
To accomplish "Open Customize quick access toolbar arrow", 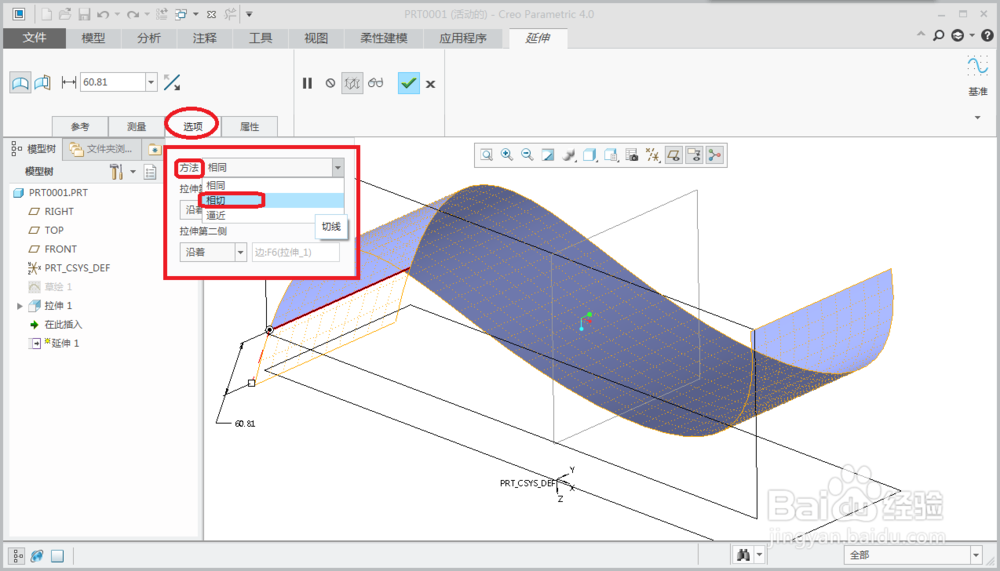I will (249, 14).
